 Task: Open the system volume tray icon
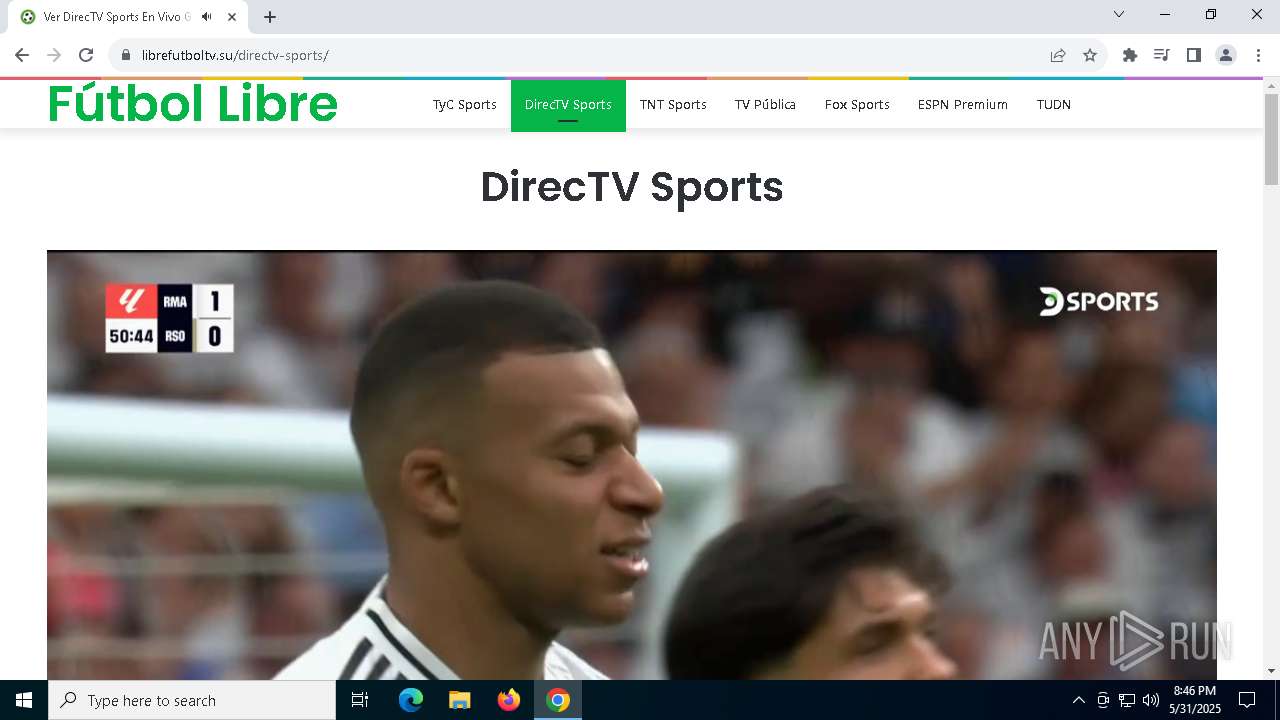1151,700
